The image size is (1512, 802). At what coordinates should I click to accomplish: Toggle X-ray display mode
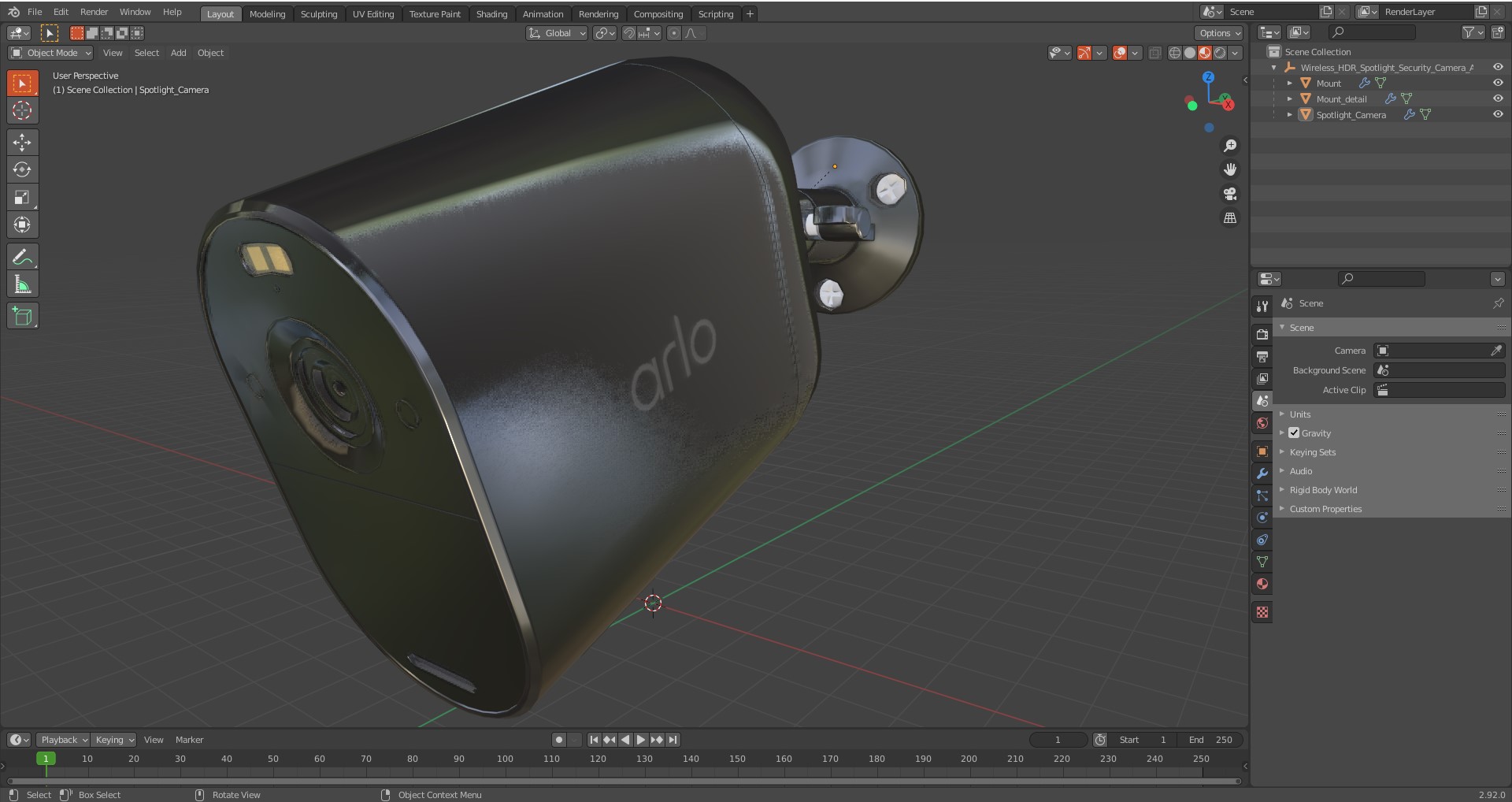tap(1154, 53)
